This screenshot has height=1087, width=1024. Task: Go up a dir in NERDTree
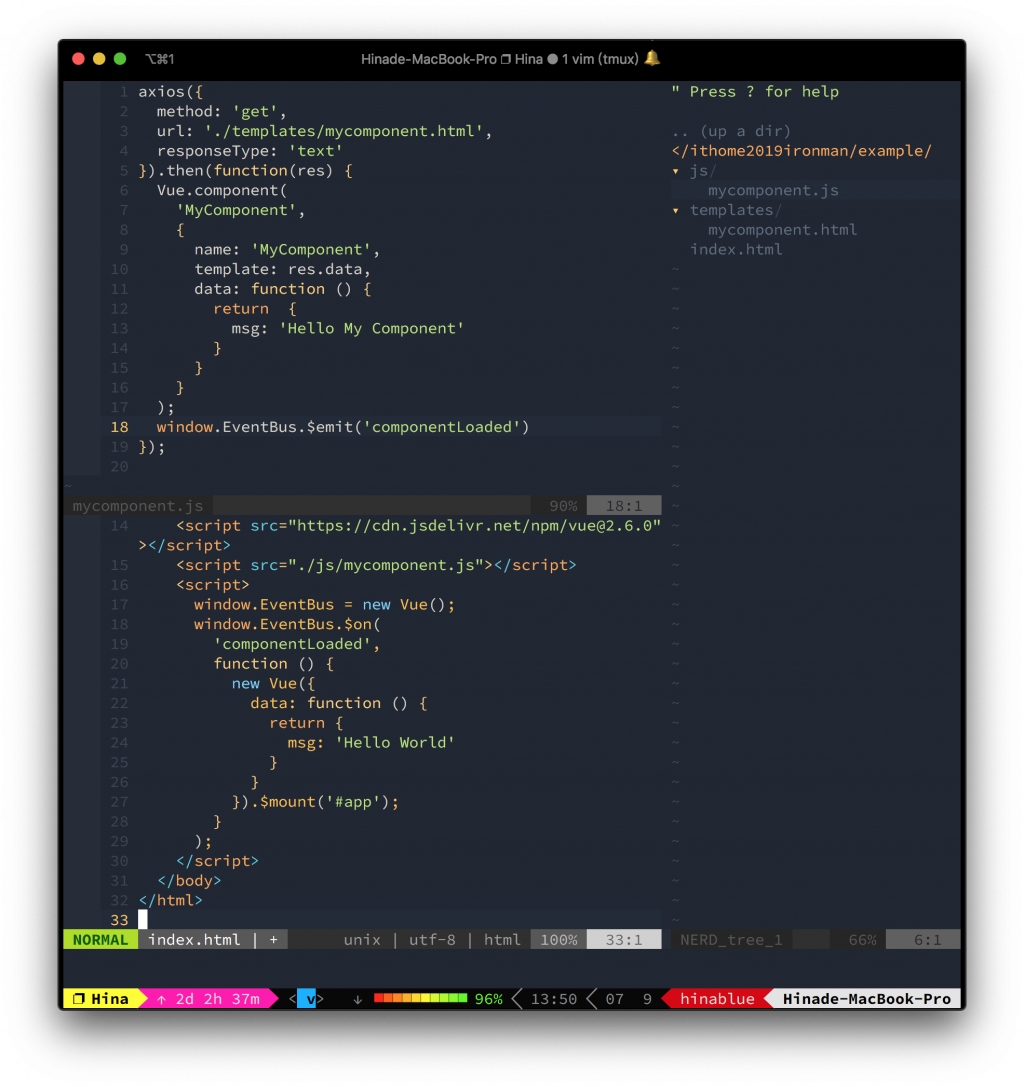click(x=731, y=131)
